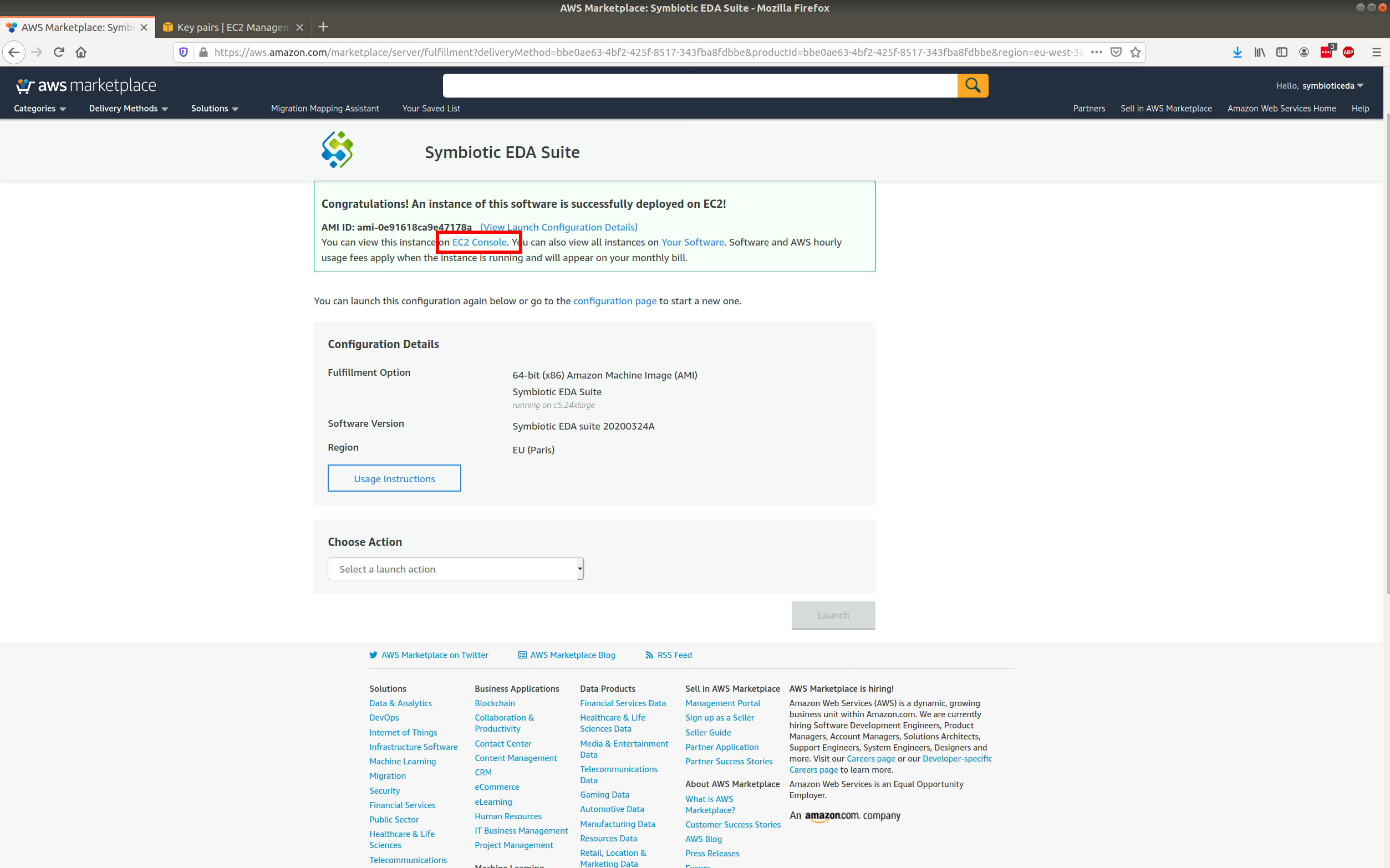Image resolution: width=1390 pixels, height=868 pixels.
Task: Open Migration Mapping Assistant
Action: 325,109
